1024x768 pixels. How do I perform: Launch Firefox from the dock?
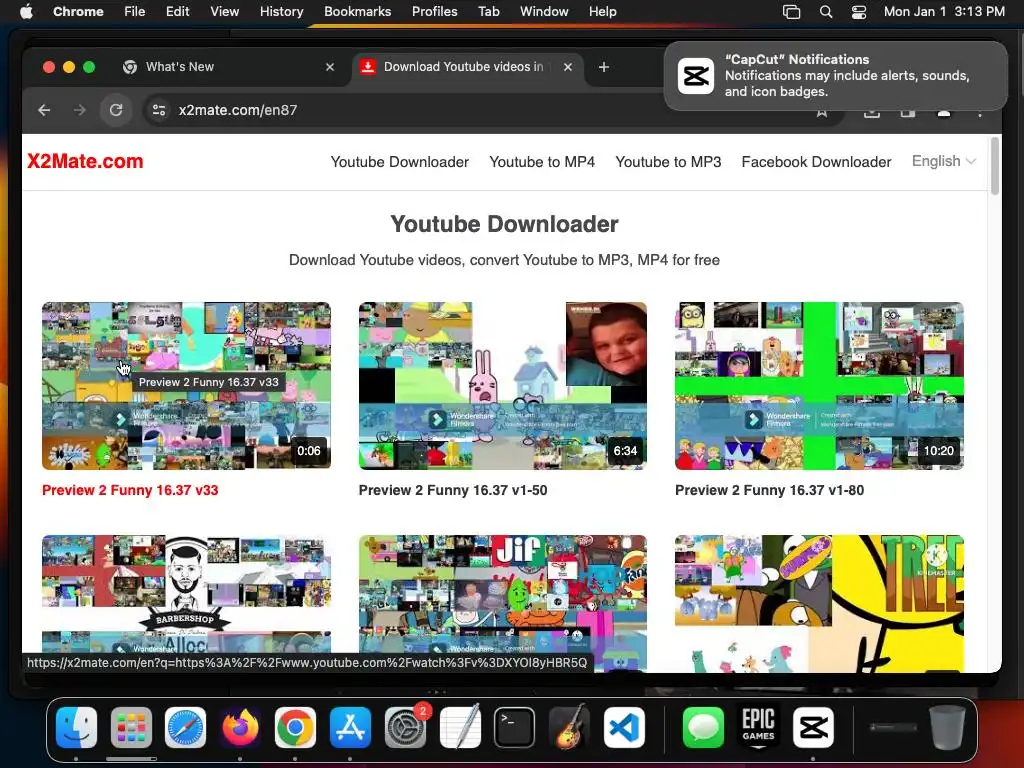240,727
